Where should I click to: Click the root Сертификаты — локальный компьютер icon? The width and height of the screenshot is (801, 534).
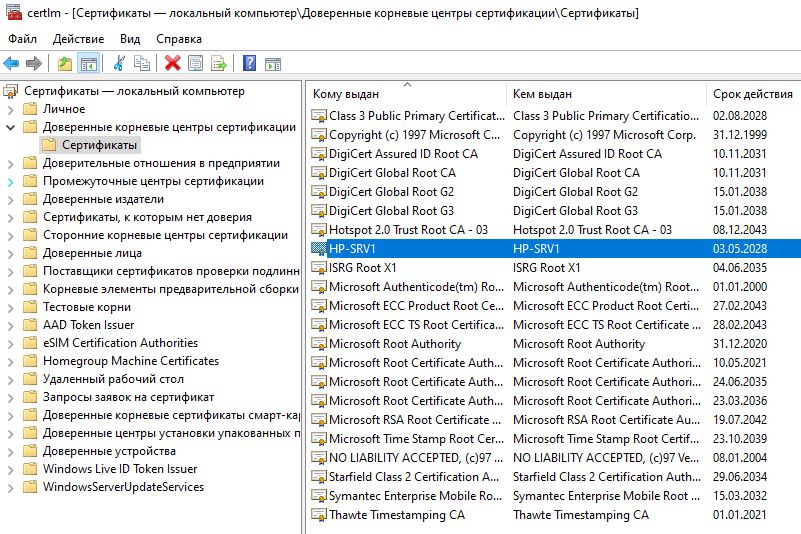[x=11, y=91]
